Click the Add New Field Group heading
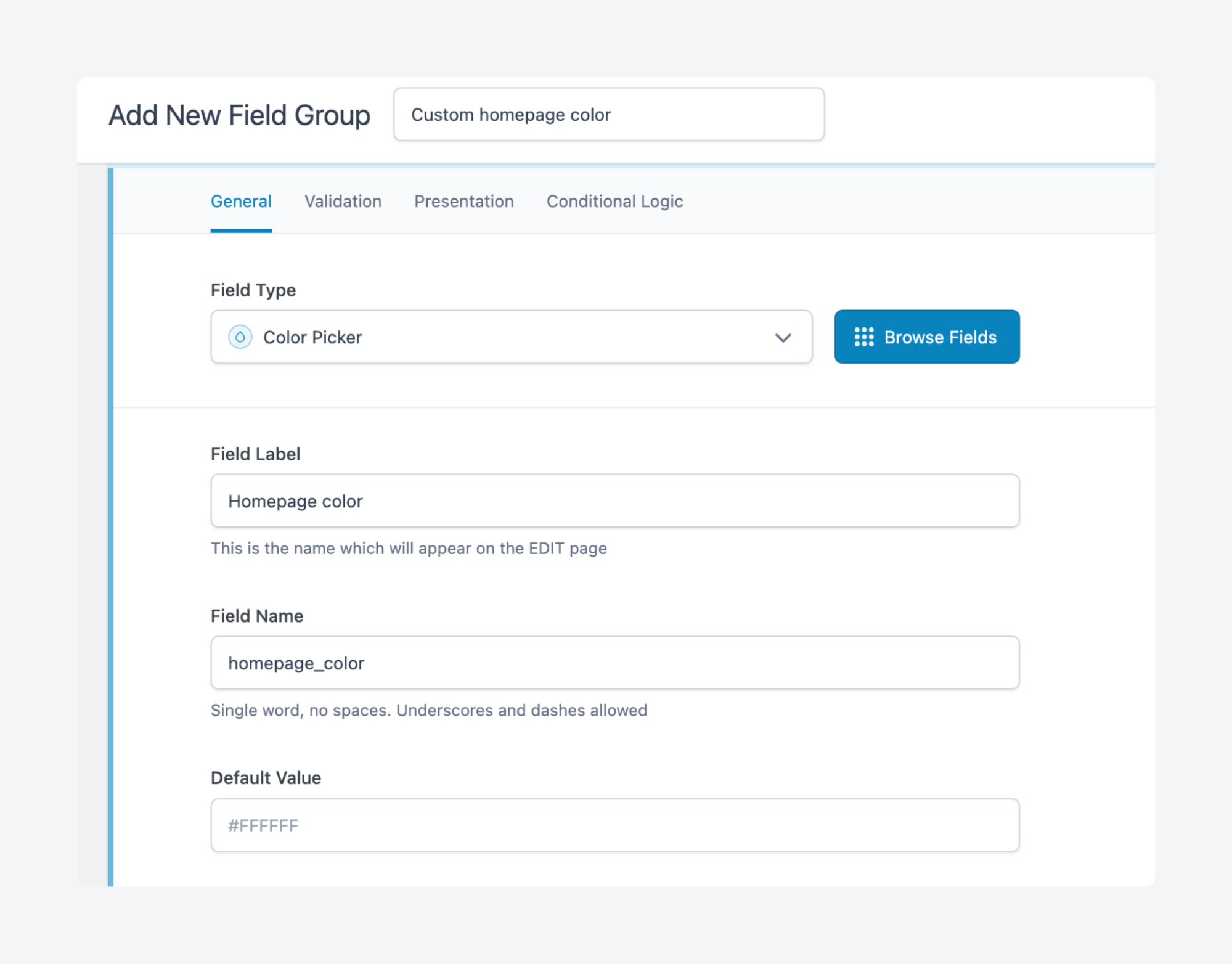The width and height of the screenshot is (1232, 964). (x=240, y=115)
